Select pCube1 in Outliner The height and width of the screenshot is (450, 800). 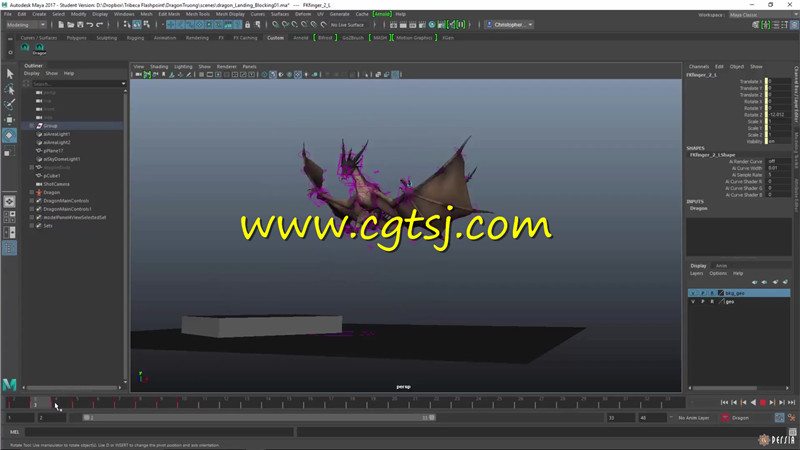(52, 176)
